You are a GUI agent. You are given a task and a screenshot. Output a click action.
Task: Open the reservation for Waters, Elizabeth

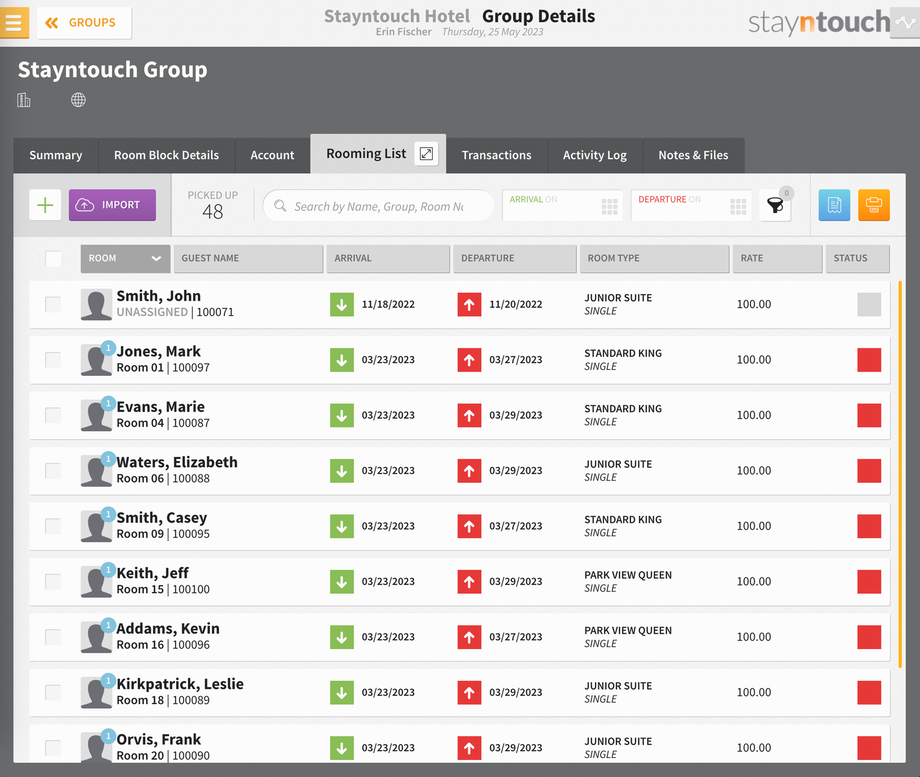tap(459, 471)
